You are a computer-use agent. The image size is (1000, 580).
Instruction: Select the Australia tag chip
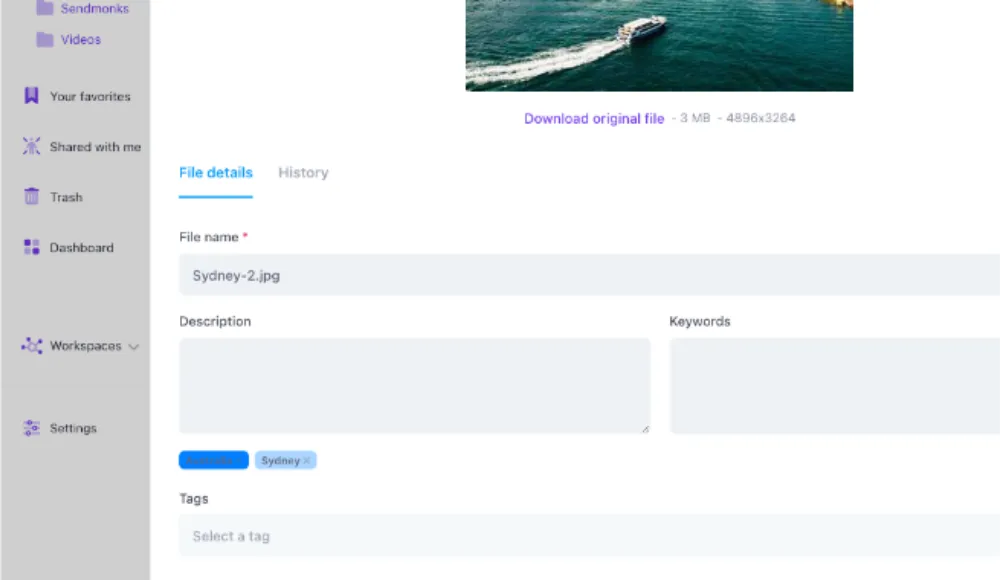pos(214,460)
